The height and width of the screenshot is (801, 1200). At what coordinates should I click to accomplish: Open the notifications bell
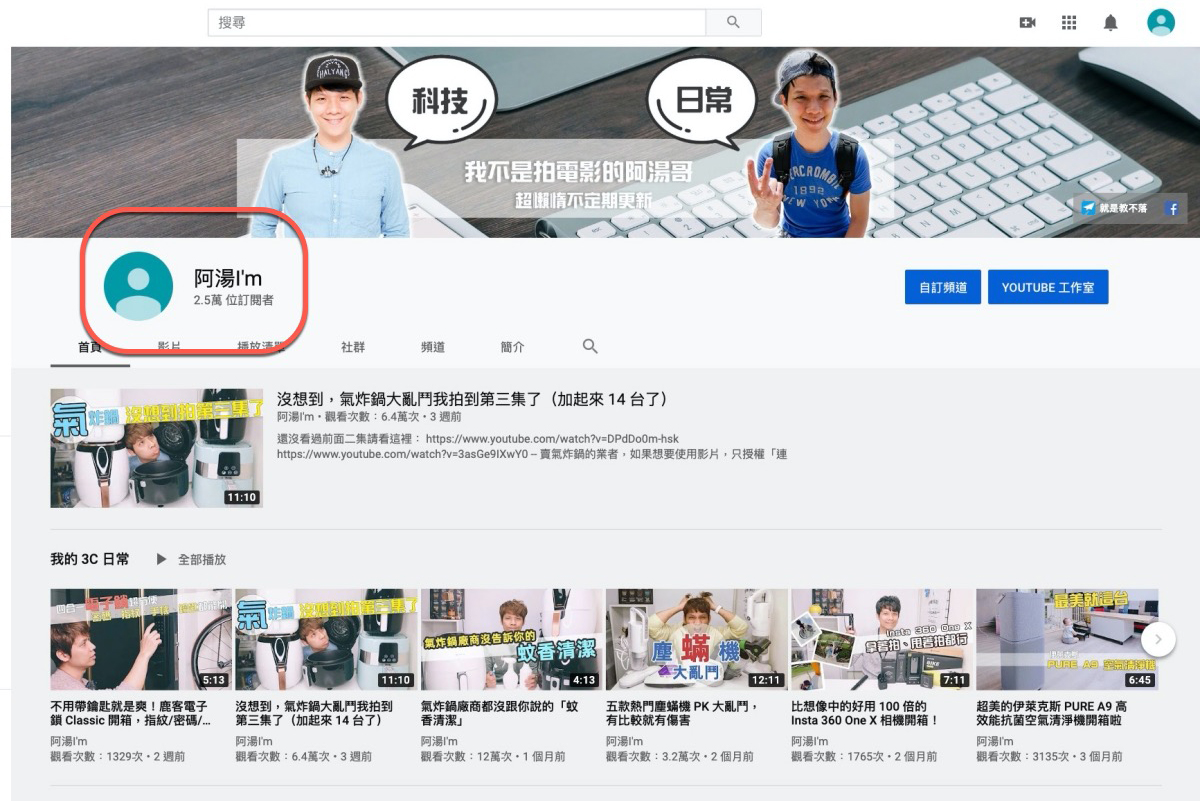pyautogui.click(x=1111, y=22)
